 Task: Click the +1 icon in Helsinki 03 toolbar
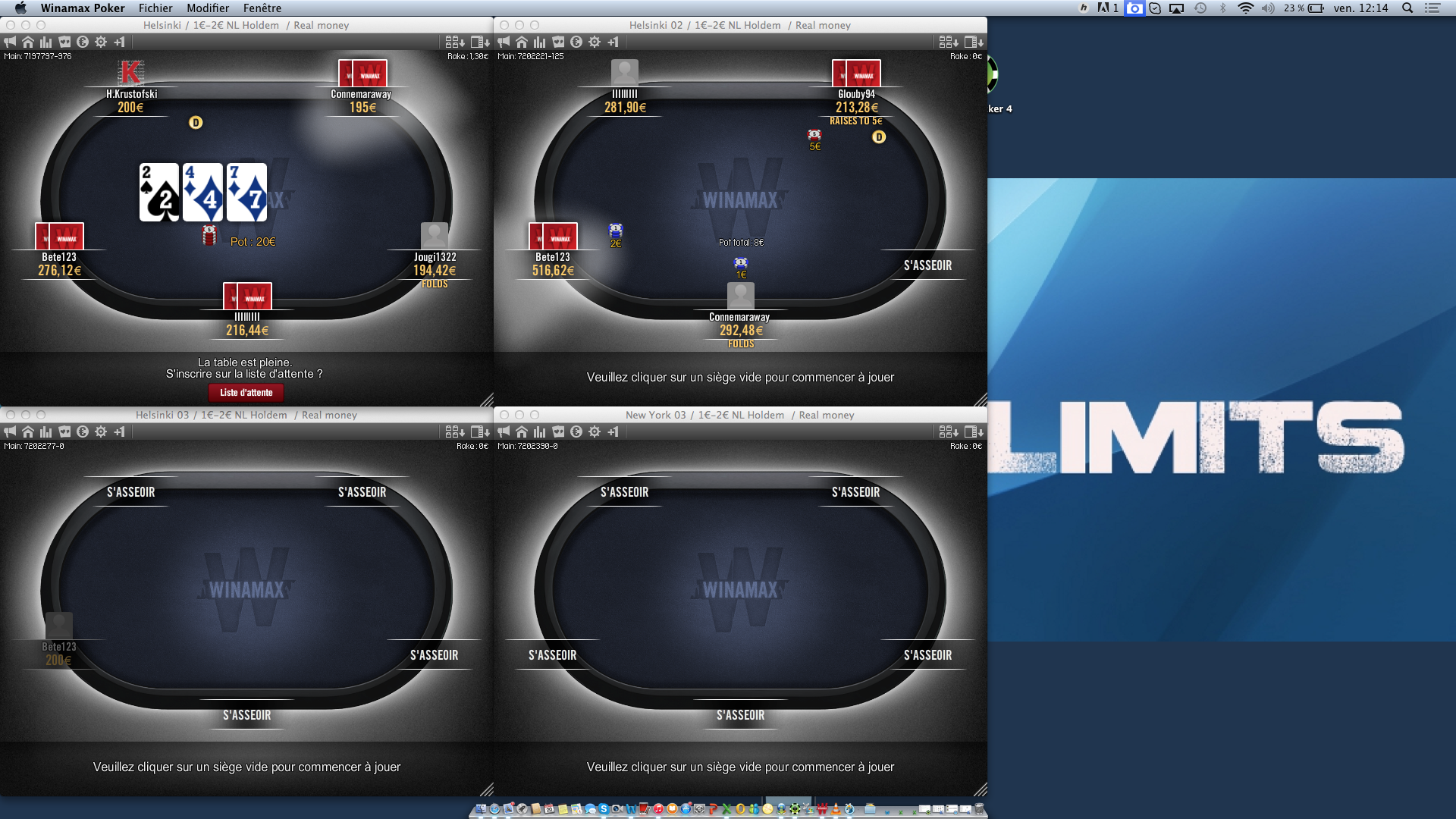(x=119, y=431)
